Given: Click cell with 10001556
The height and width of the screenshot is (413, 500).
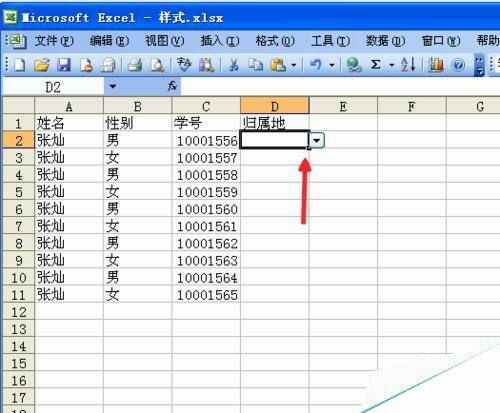Looking at the screenshot, I should [206, 140].
